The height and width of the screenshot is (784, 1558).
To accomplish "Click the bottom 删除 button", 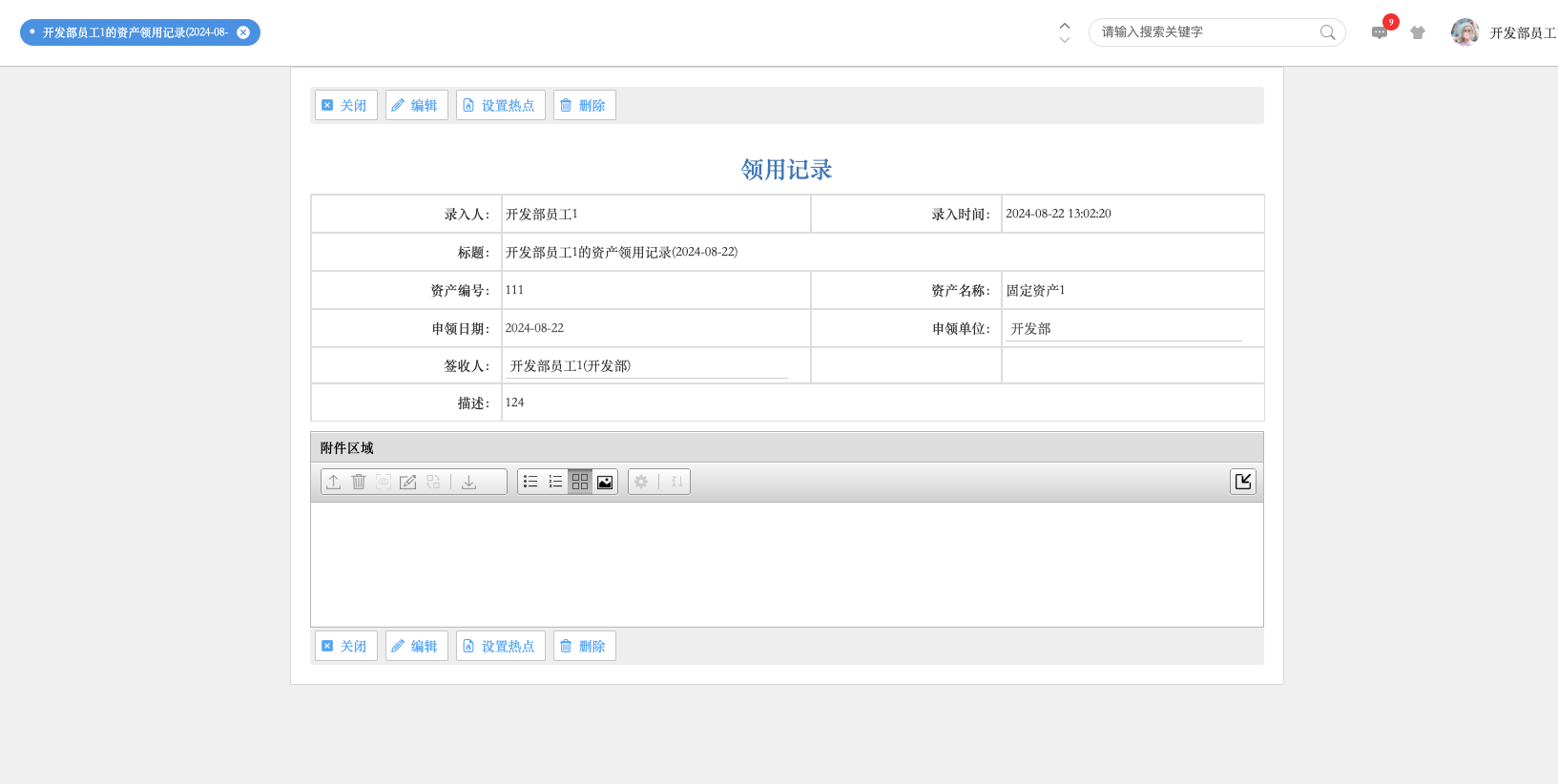I will (x=584, y=646).
